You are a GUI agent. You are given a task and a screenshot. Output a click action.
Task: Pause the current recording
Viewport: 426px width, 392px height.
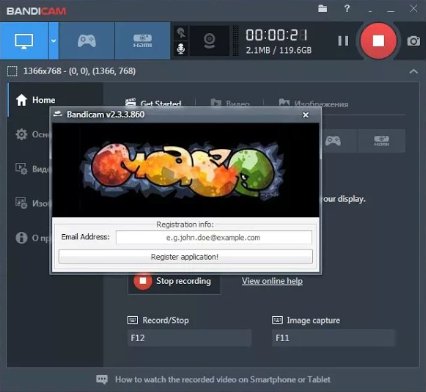[343, 41]
